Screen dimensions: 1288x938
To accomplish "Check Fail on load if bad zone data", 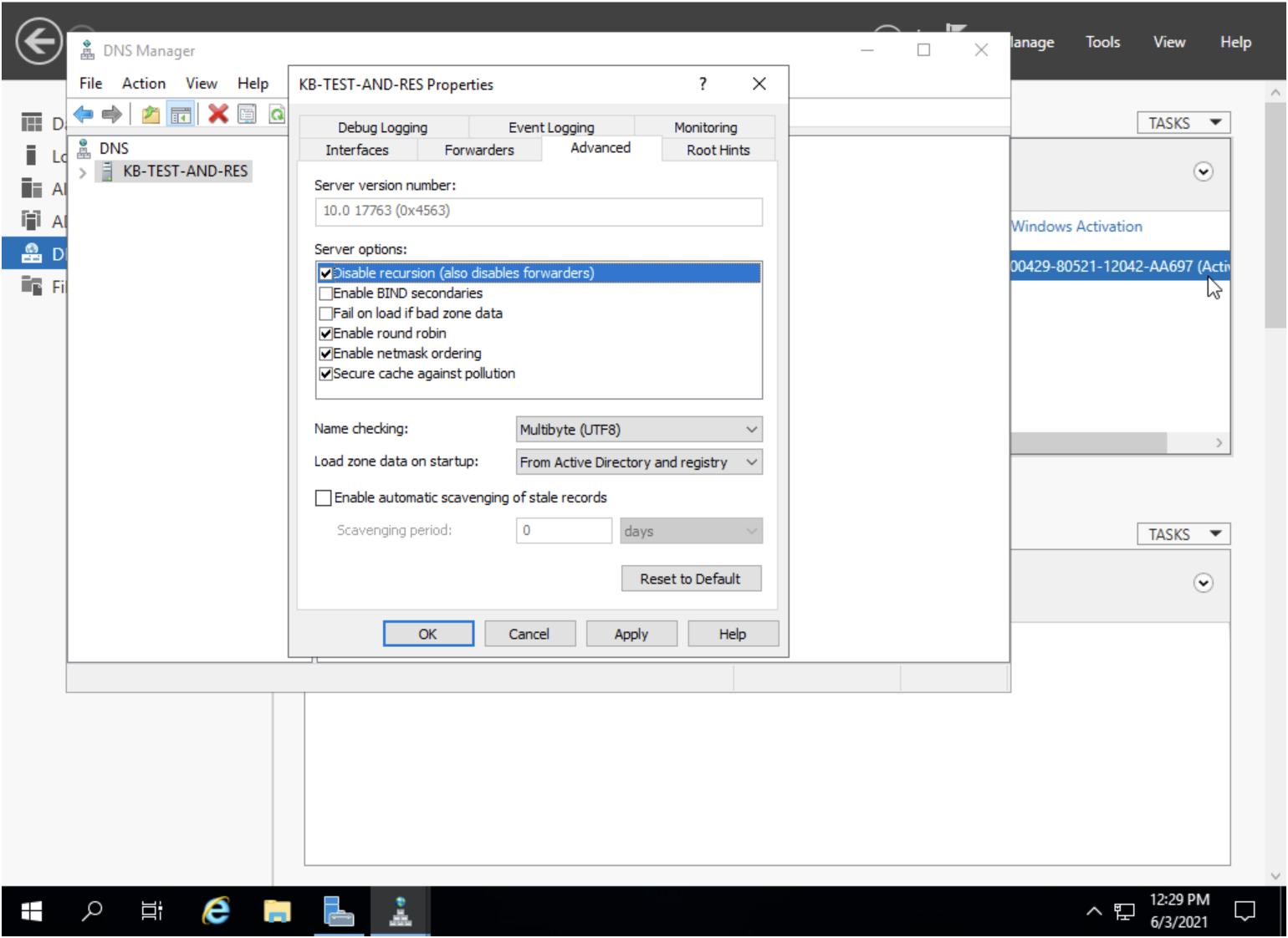I will [x=326, y=314].
